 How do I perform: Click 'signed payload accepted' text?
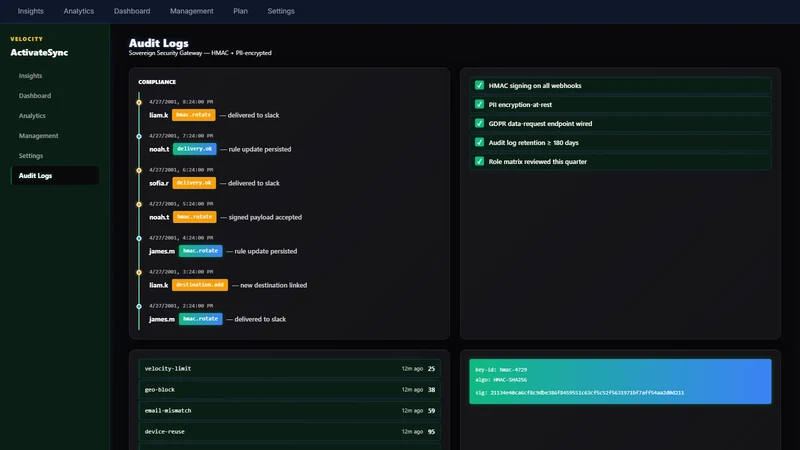point(265,217)
